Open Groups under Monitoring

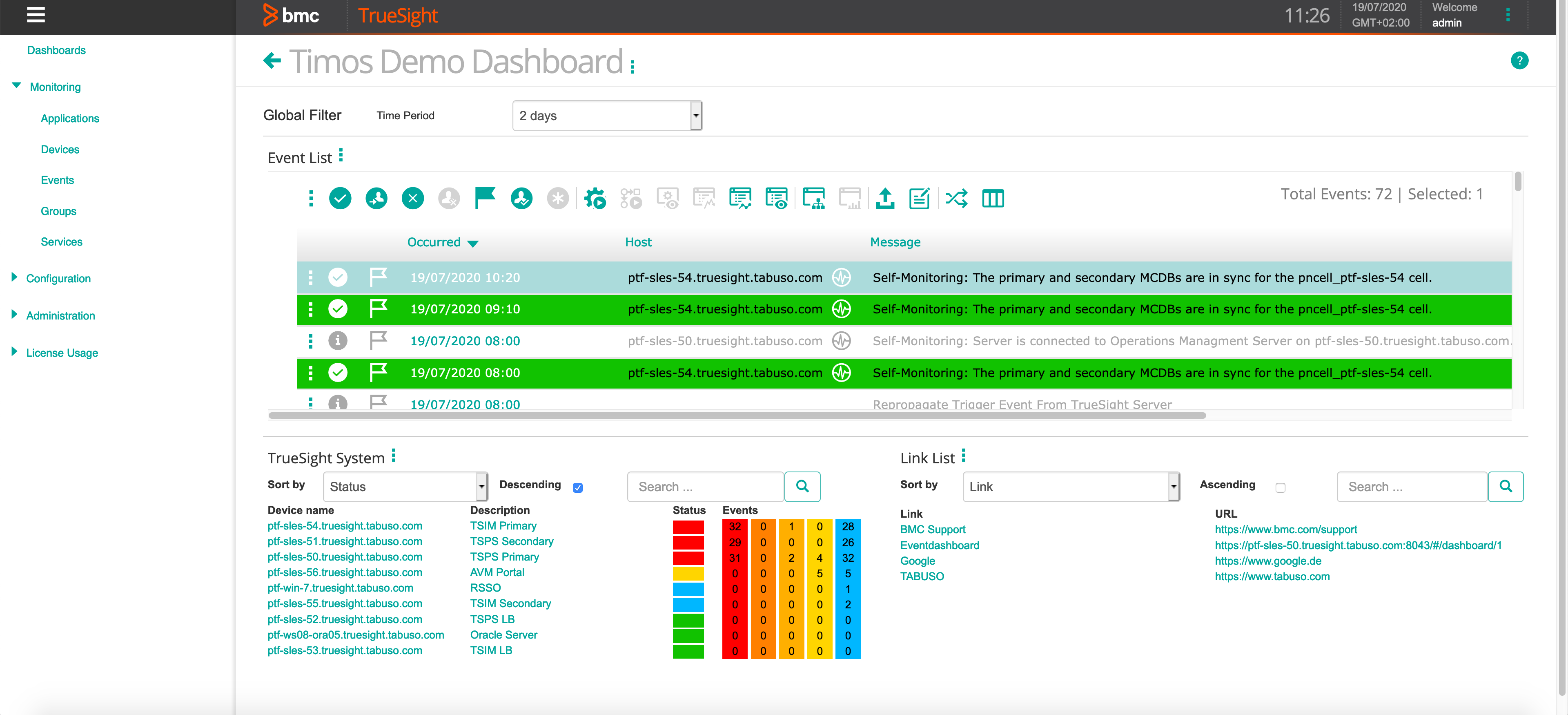click(x=58, y=211)
